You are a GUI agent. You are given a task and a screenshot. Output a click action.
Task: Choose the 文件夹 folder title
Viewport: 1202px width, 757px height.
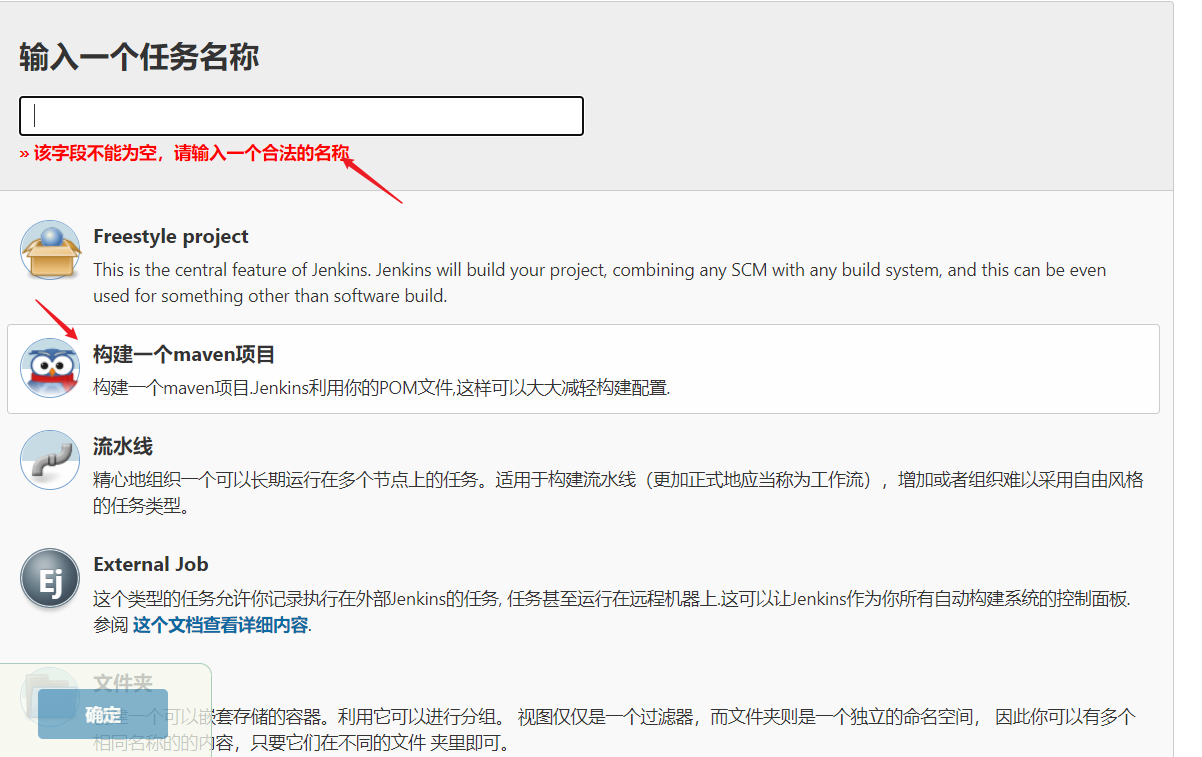(123, 683)
